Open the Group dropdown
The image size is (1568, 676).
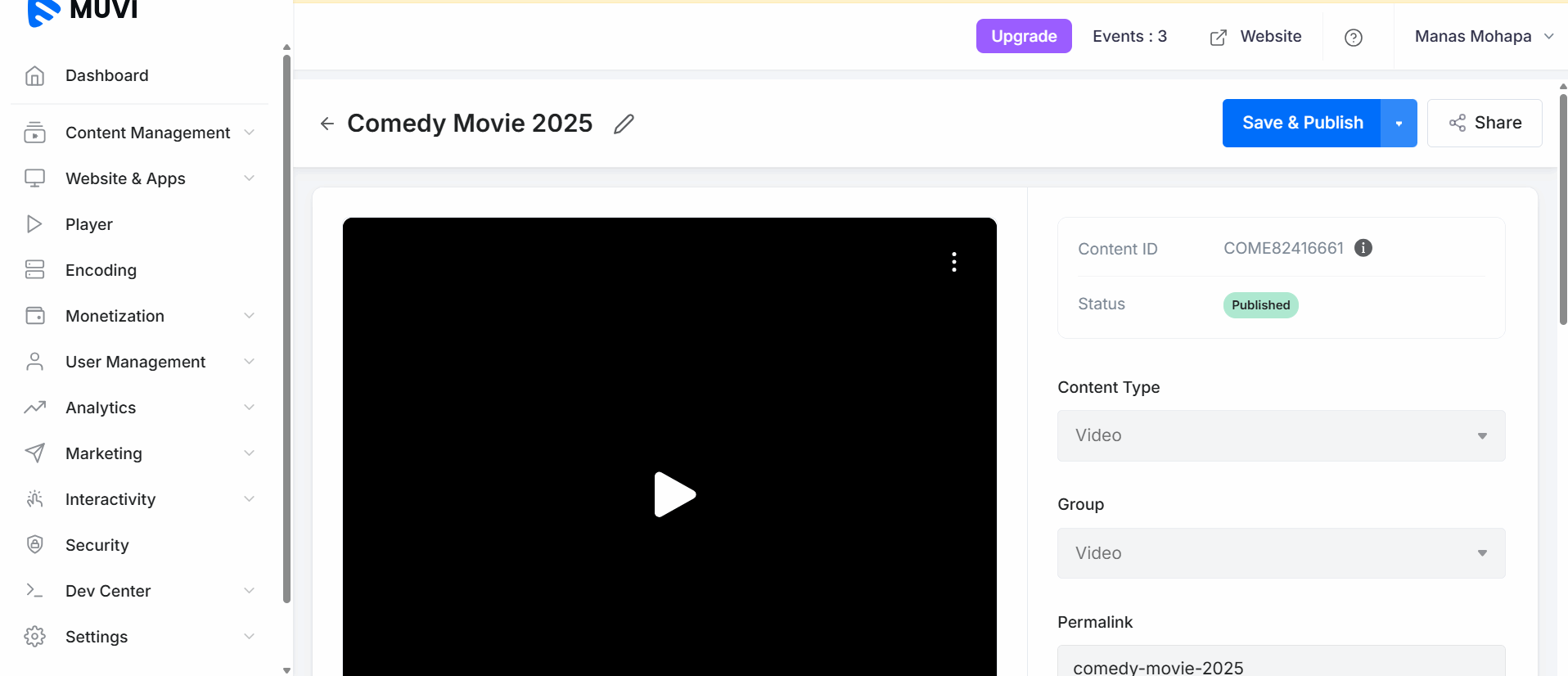click(1280, 553)
